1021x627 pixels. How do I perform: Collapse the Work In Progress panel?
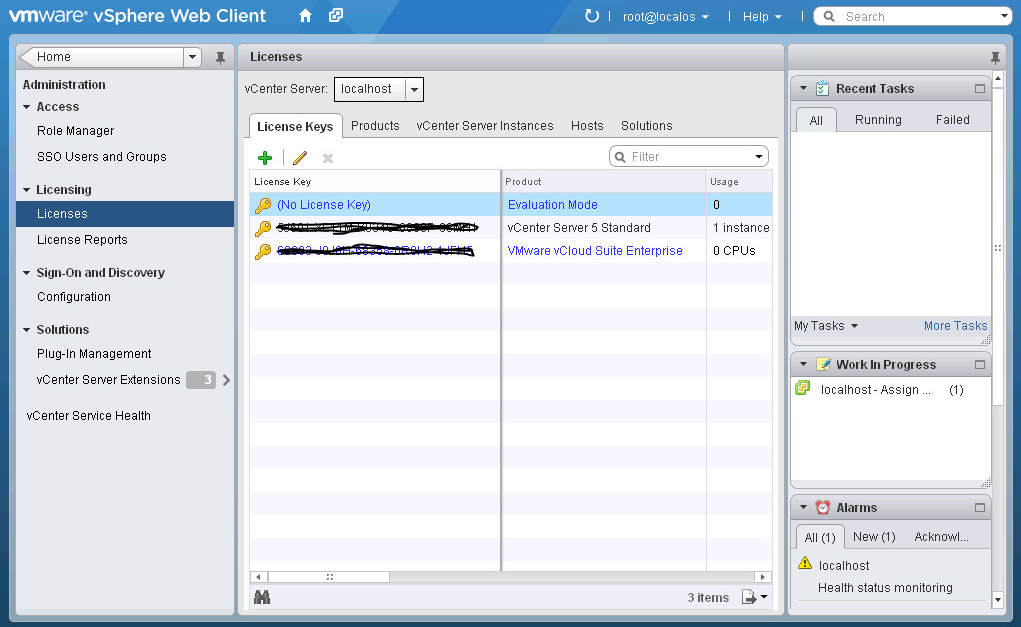pyautogui.click(x=804, y=365)
